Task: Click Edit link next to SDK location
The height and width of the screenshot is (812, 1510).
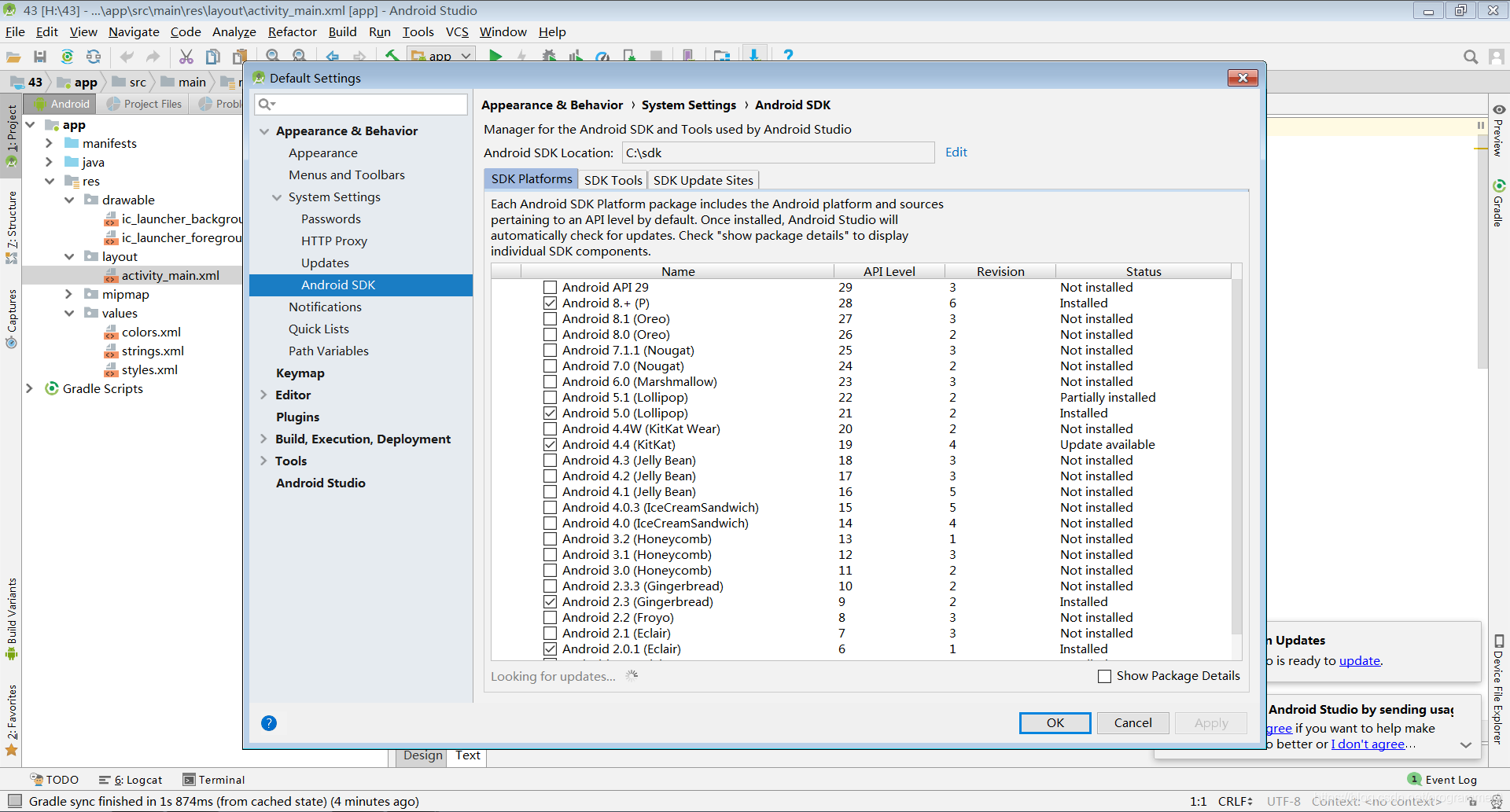Action: (956, 152)
